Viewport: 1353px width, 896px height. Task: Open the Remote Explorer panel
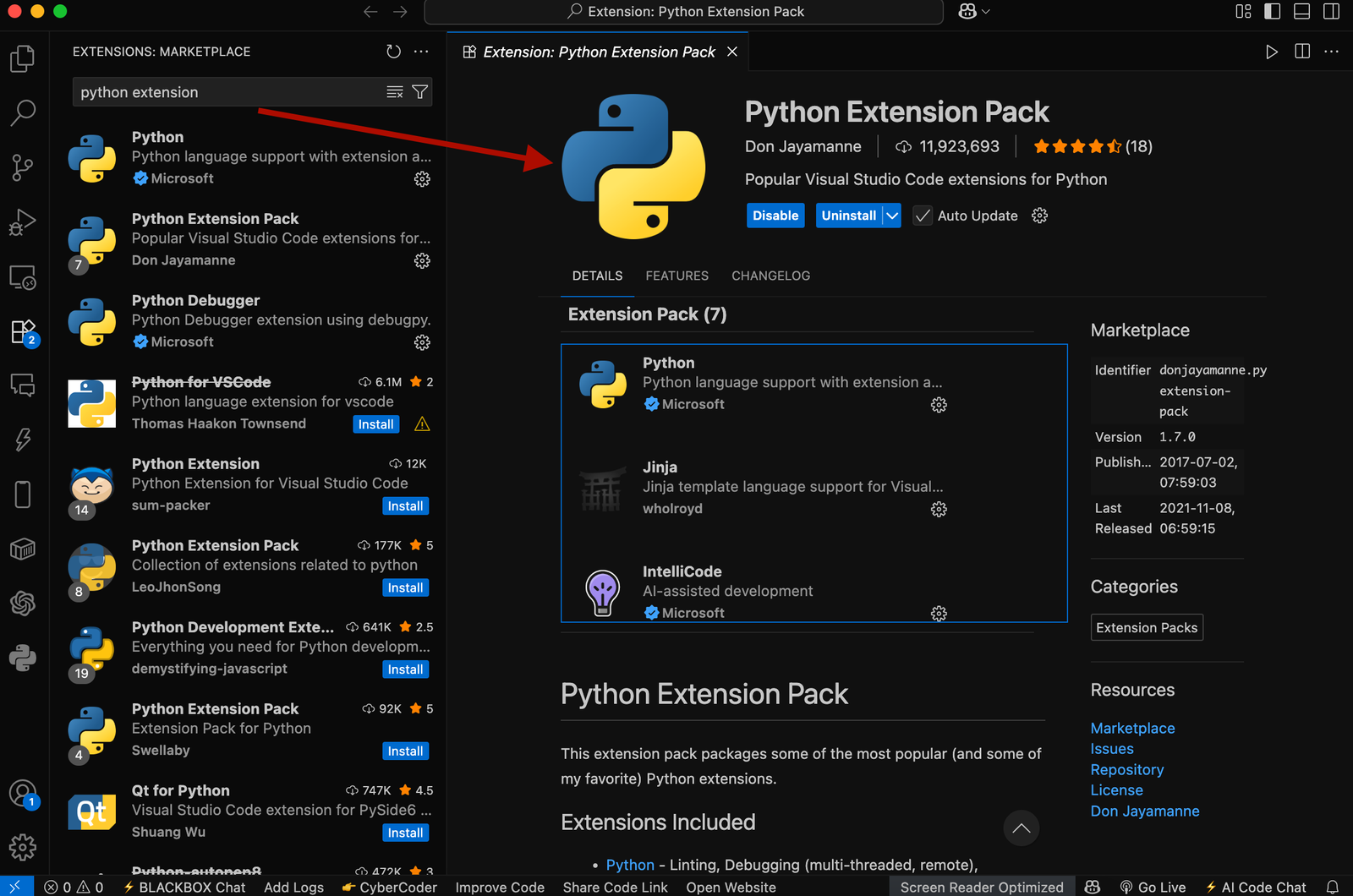23,276
